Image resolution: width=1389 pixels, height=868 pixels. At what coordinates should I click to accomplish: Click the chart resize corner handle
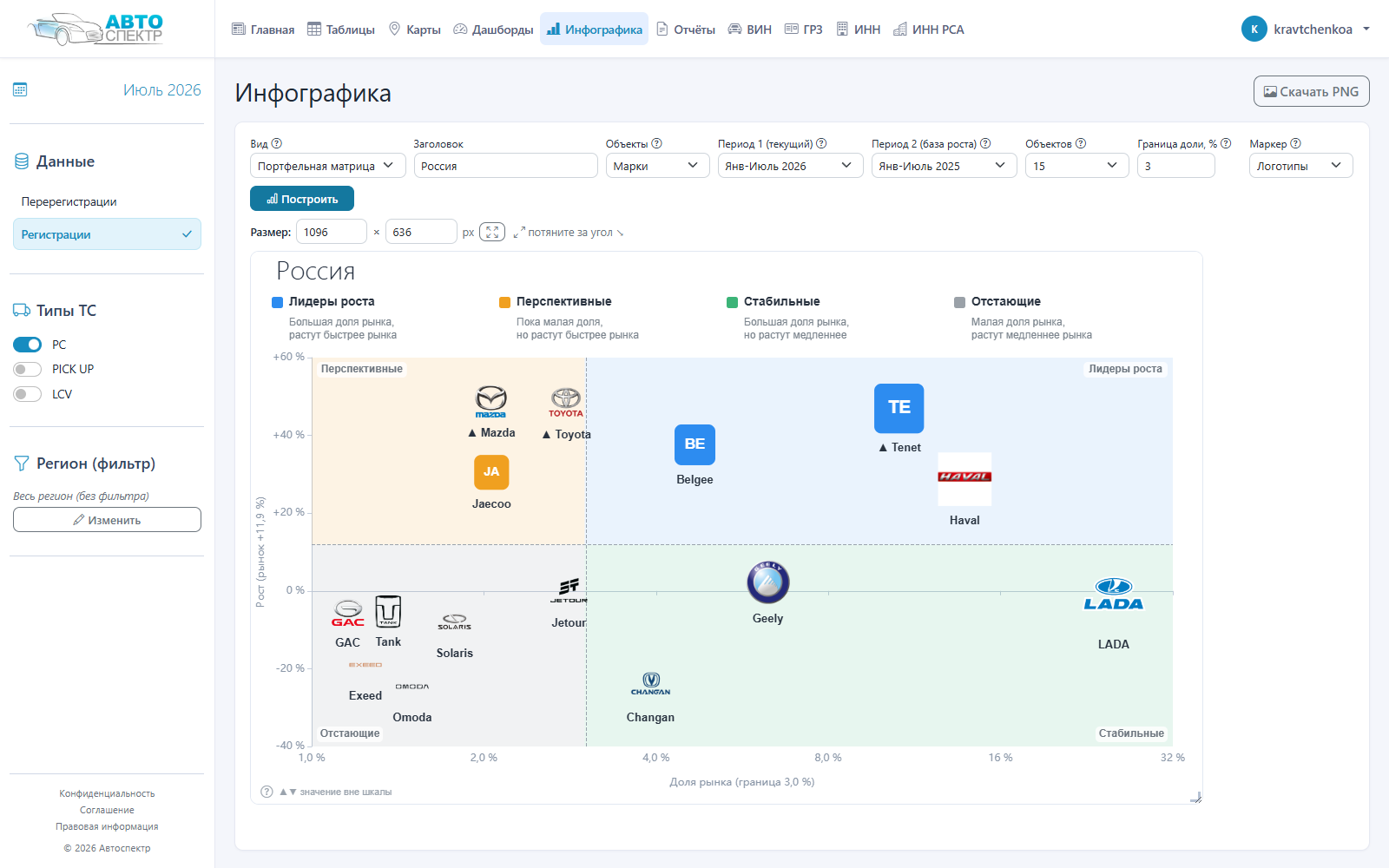coord(1195,797)
